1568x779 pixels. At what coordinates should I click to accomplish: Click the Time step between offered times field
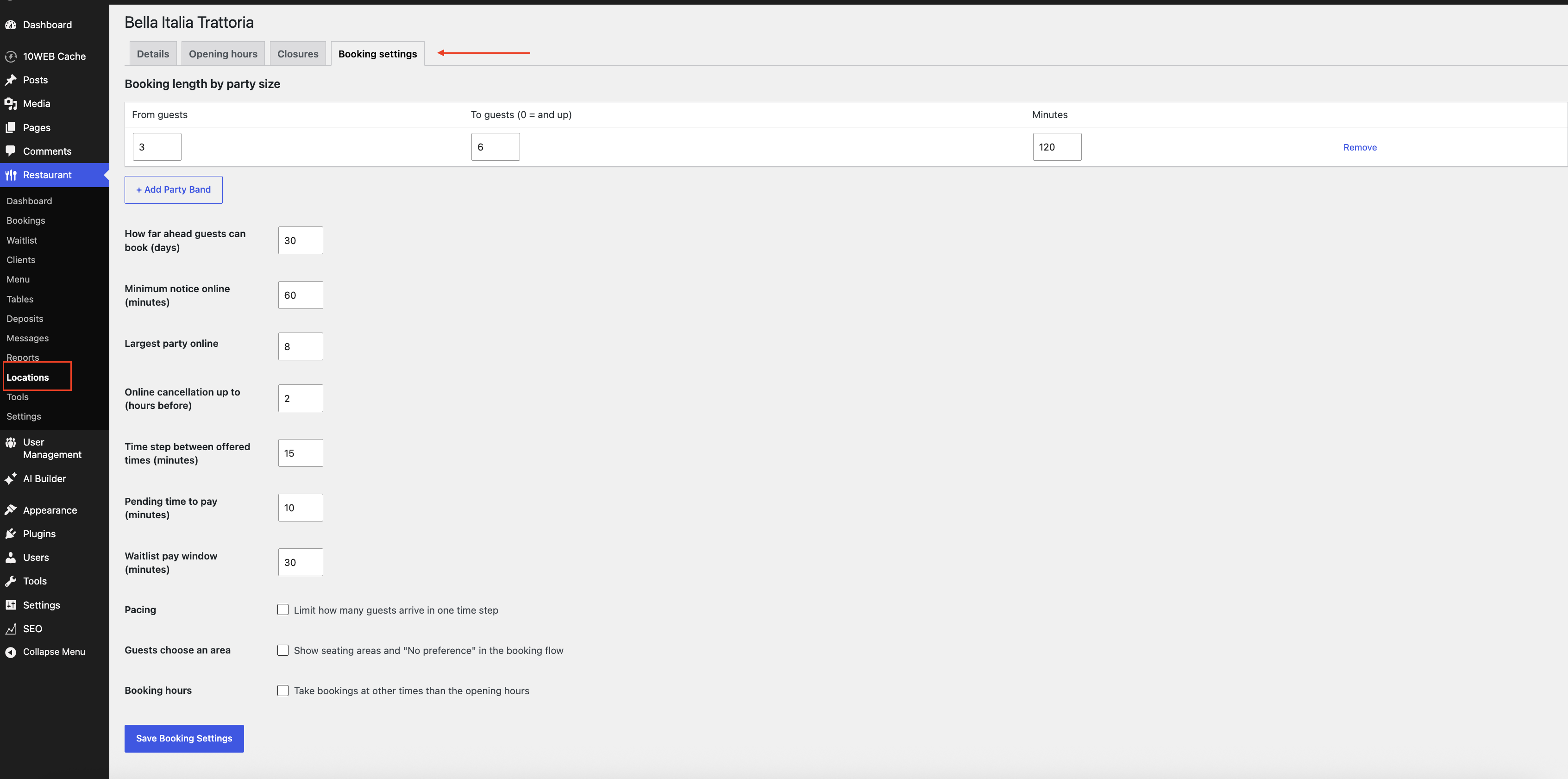tap(301, 453)
